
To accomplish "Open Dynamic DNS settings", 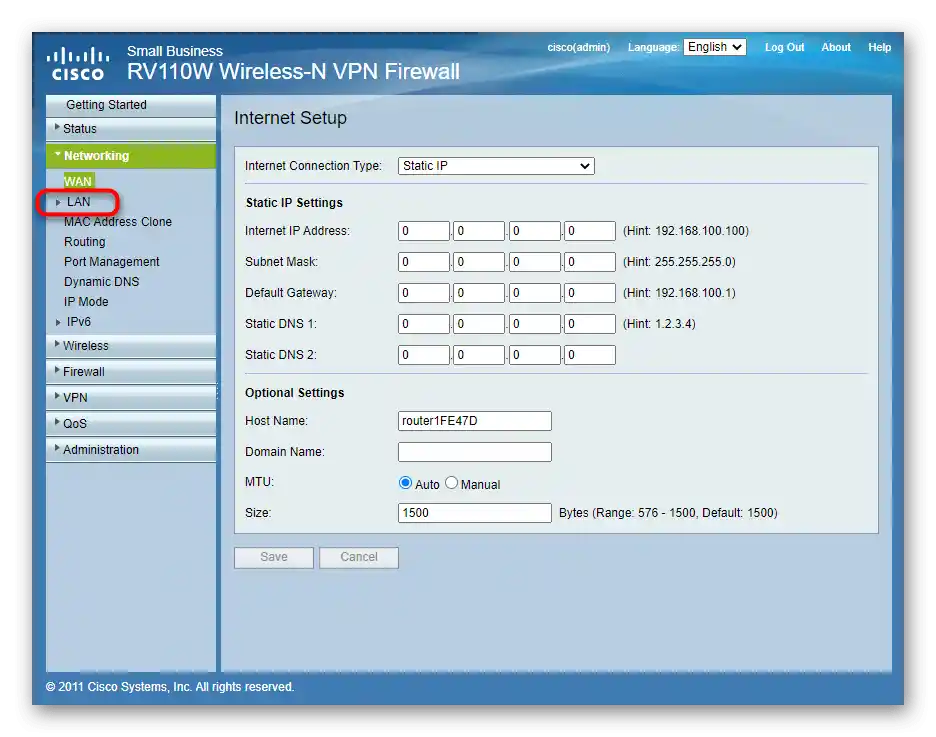I will [x=101, y=282].
